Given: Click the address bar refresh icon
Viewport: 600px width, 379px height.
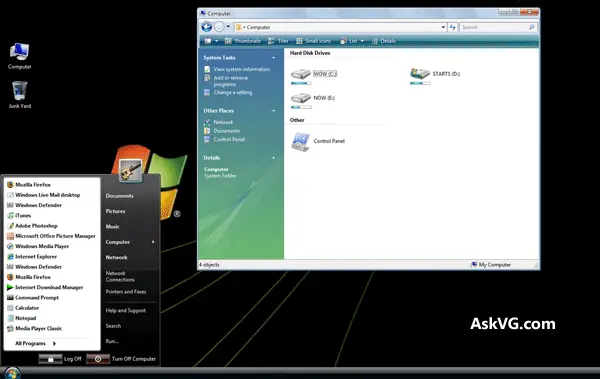Looking at the screenshot, I should 453,27.
